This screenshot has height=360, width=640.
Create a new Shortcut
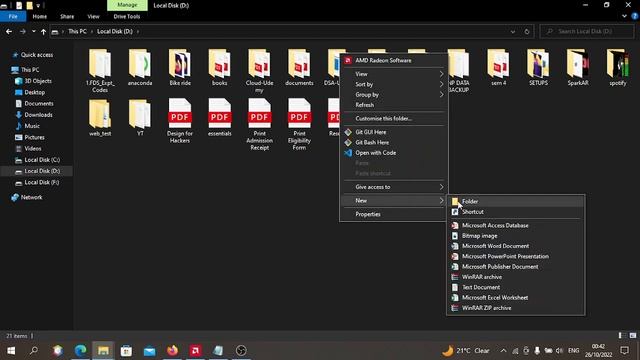[x=516, y=212]
